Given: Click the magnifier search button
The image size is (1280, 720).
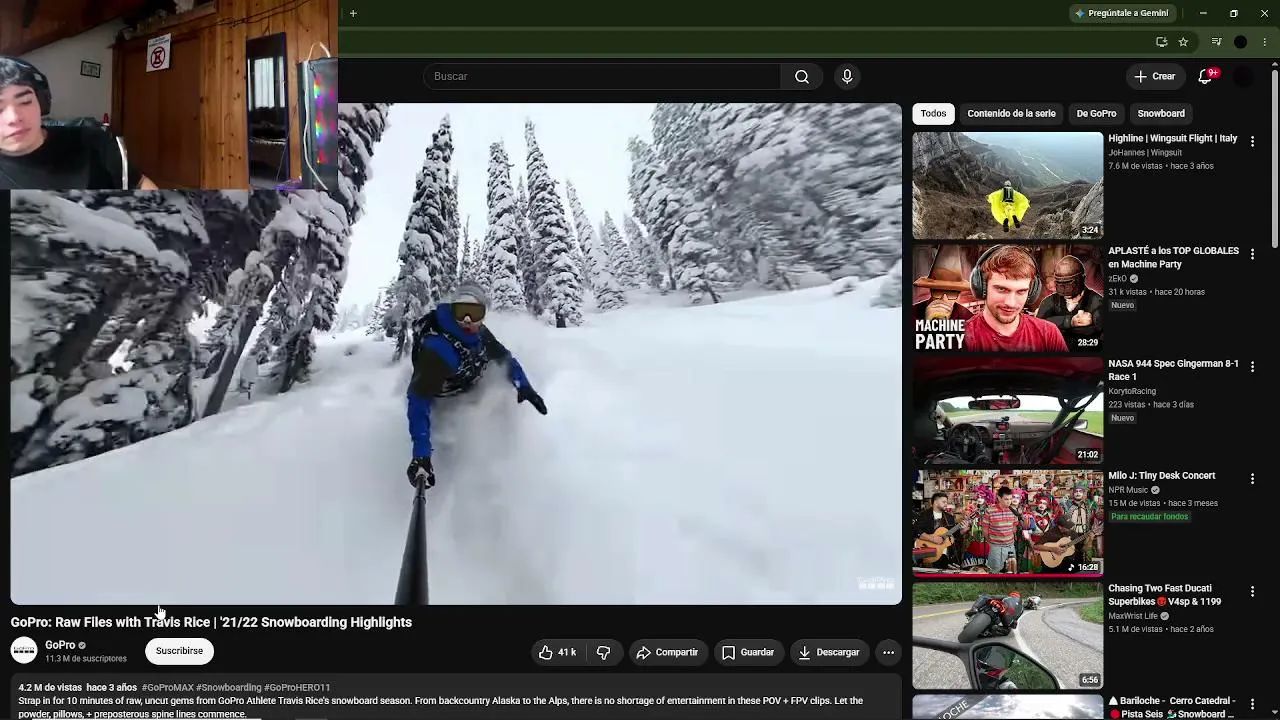Looking at the screenshot, I should pyautogui.click(x=802, y=76).
